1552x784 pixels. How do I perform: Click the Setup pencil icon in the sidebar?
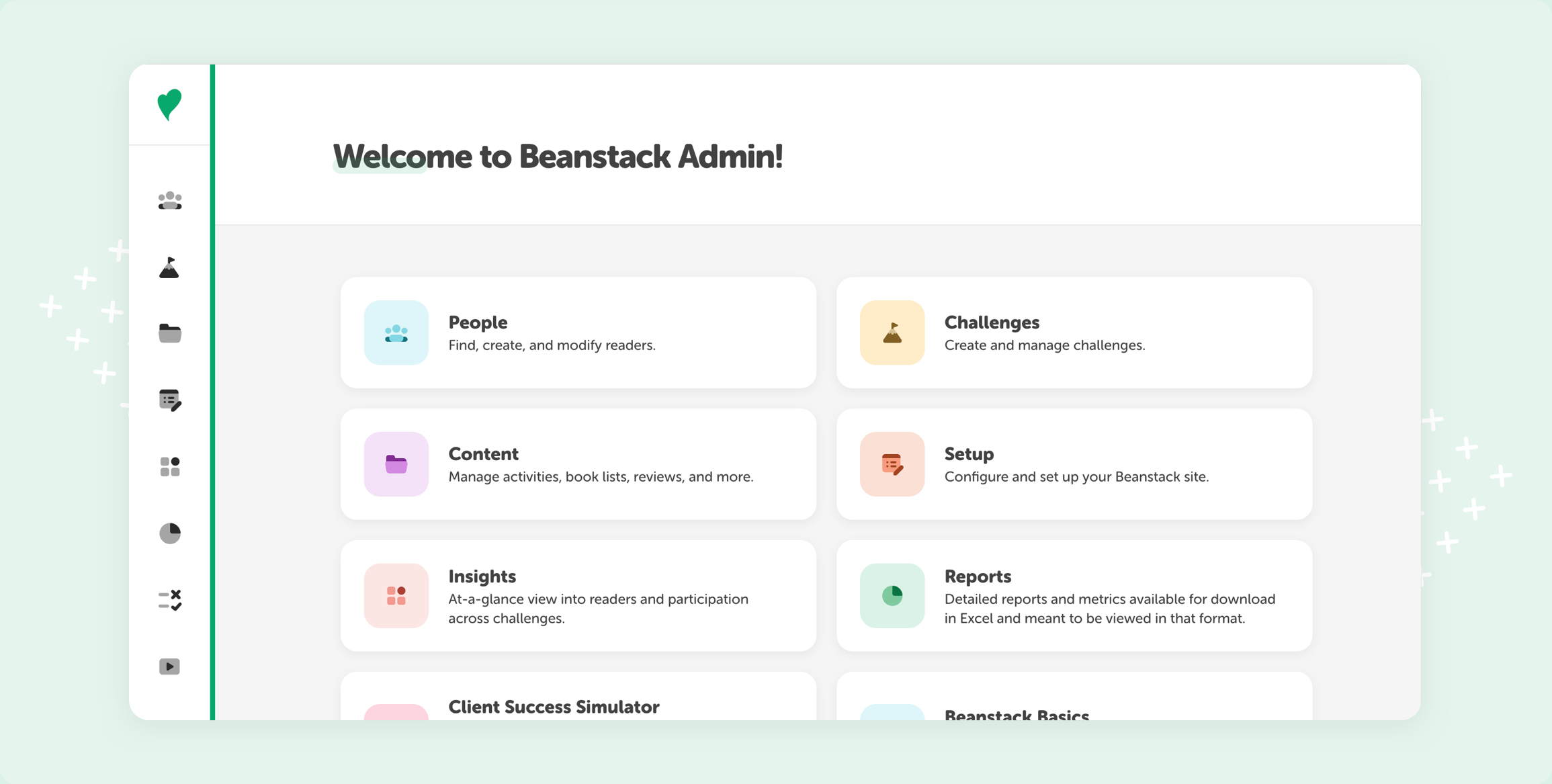(x=169, y=400)
